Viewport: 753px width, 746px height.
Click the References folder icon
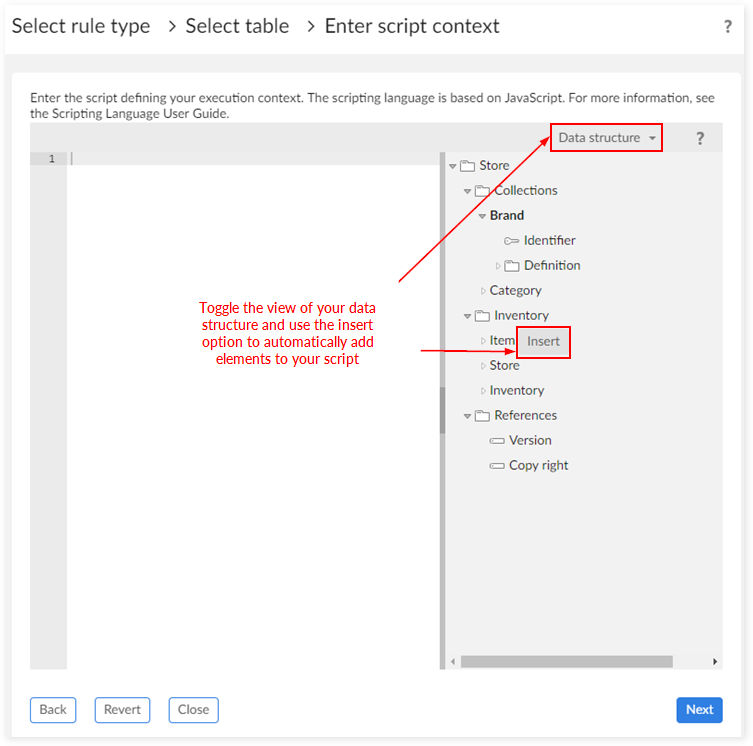coord(482,416)
